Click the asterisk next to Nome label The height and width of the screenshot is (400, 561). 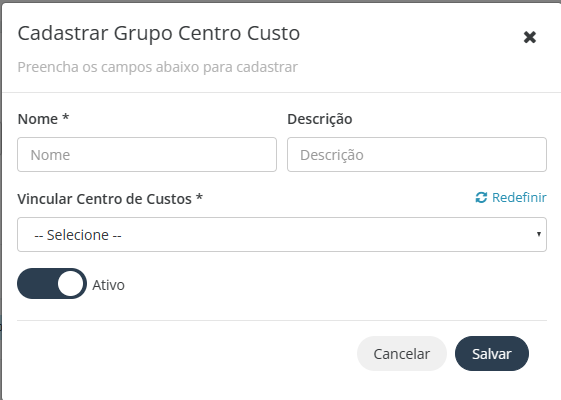(x=65, y=117)
